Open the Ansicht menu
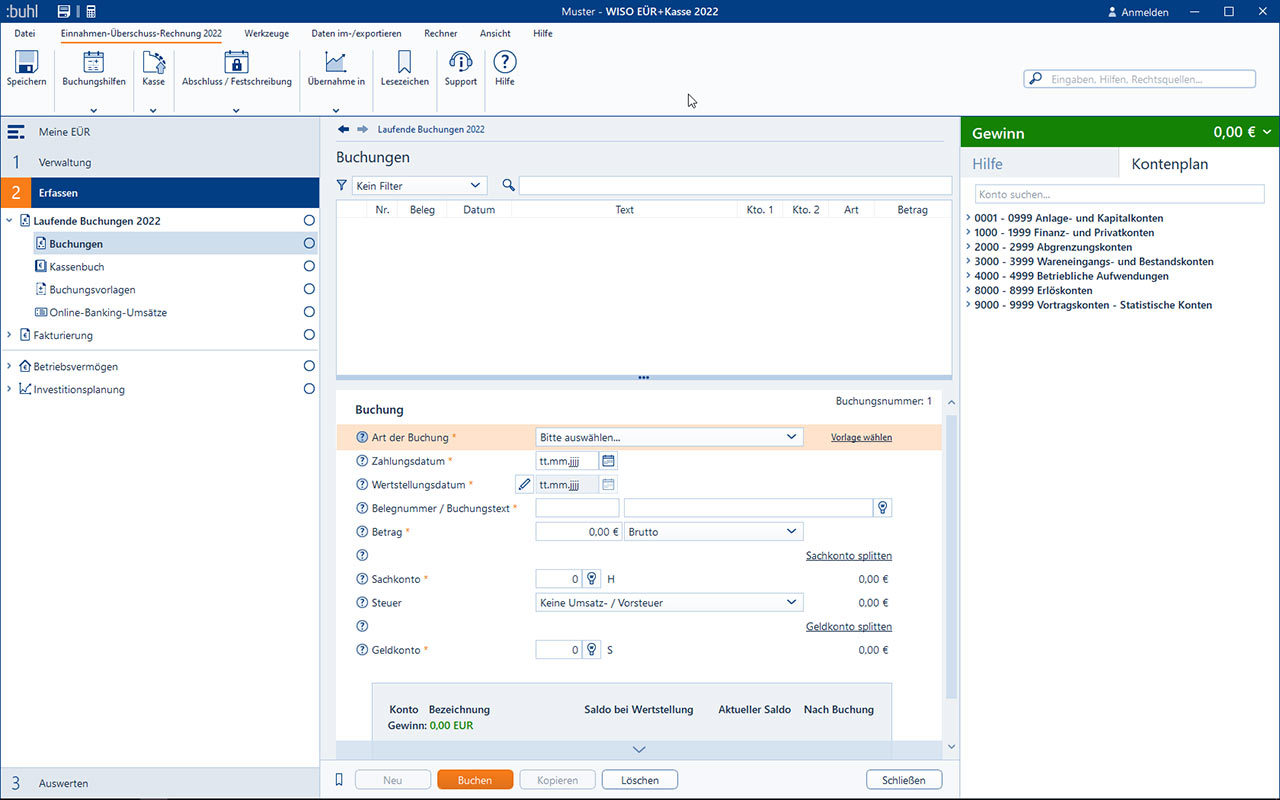This screenshot has height=800, width=1280. pos(495,33)
